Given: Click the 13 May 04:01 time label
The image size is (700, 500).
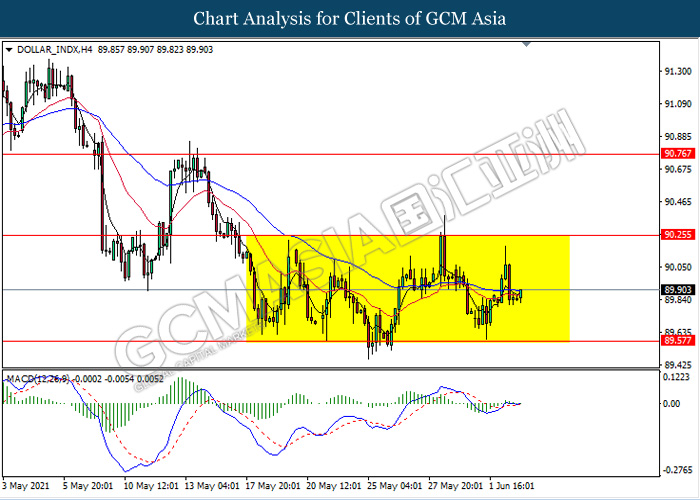Looking at the screenshot, I should [x=212, y=485].
